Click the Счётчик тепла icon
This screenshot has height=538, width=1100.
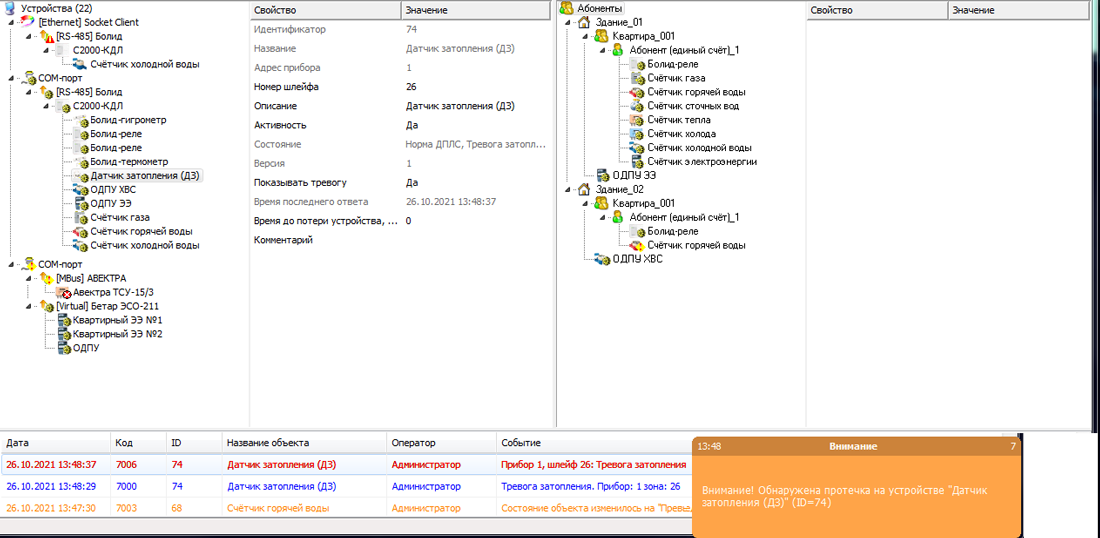point(636,120)
